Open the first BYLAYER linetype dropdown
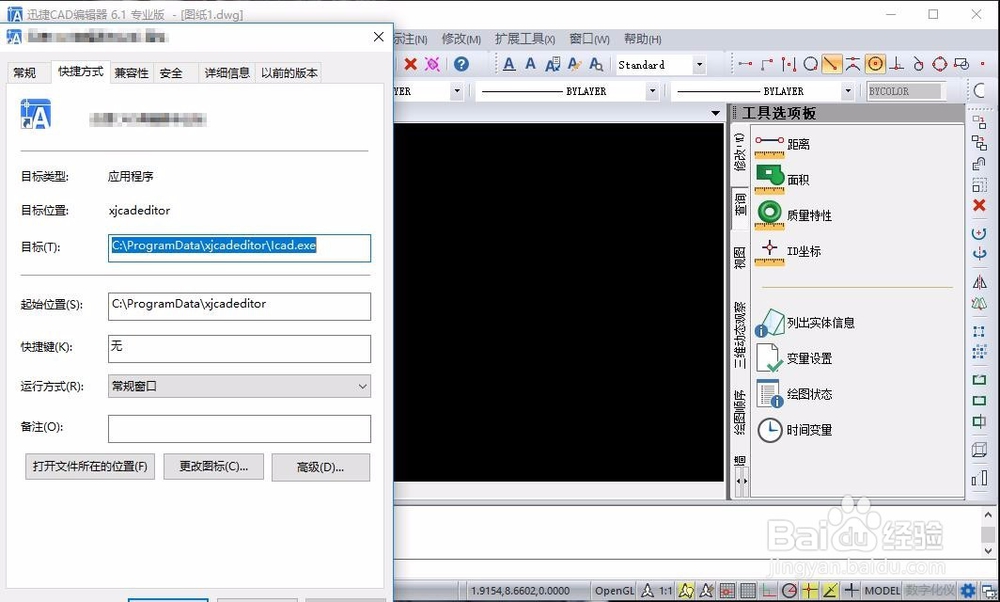The height and width of the screenshot is (602, 1000). pyautogui.click(x=652, y=91)
